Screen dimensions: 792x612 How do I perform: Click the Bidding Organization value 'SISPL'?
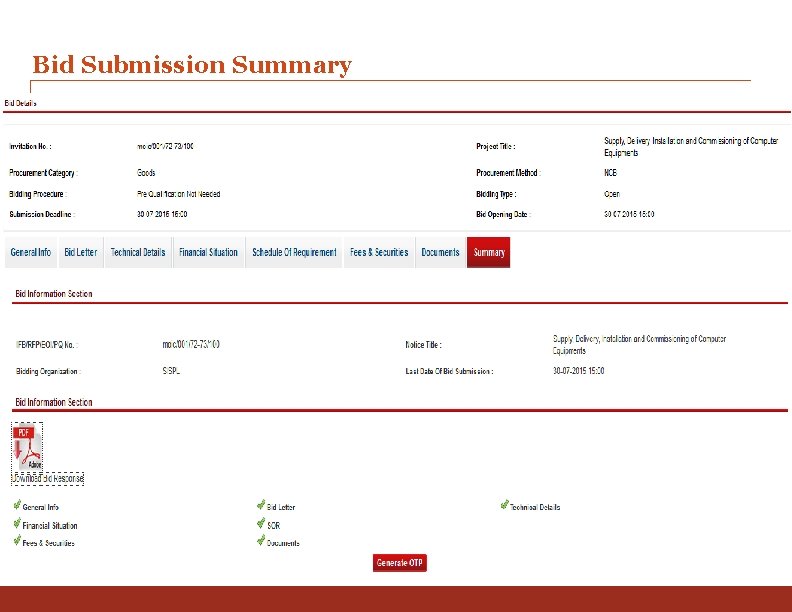pyautogui.click(x=171, y=371)
